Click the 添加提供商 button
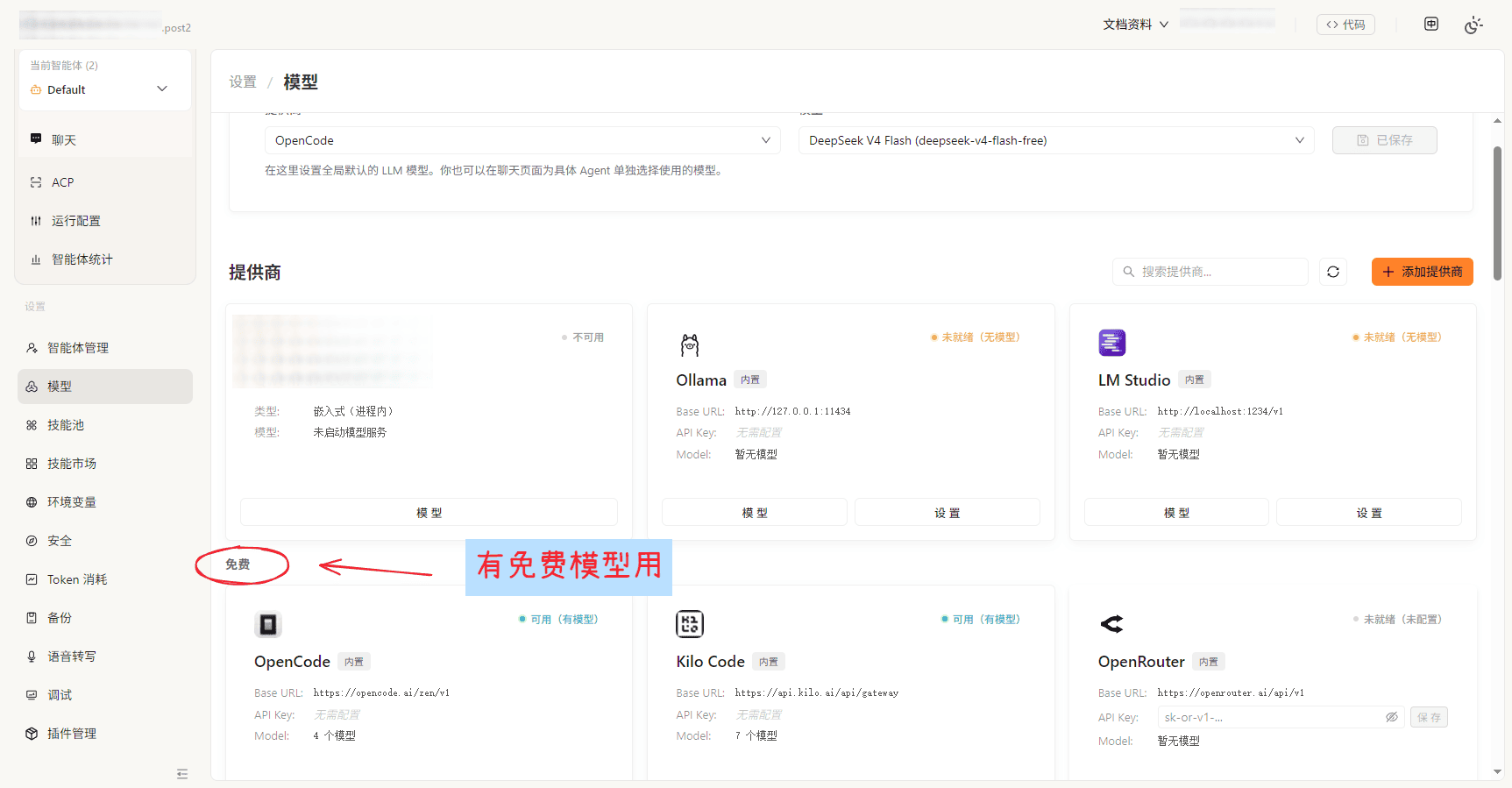 1423,272
